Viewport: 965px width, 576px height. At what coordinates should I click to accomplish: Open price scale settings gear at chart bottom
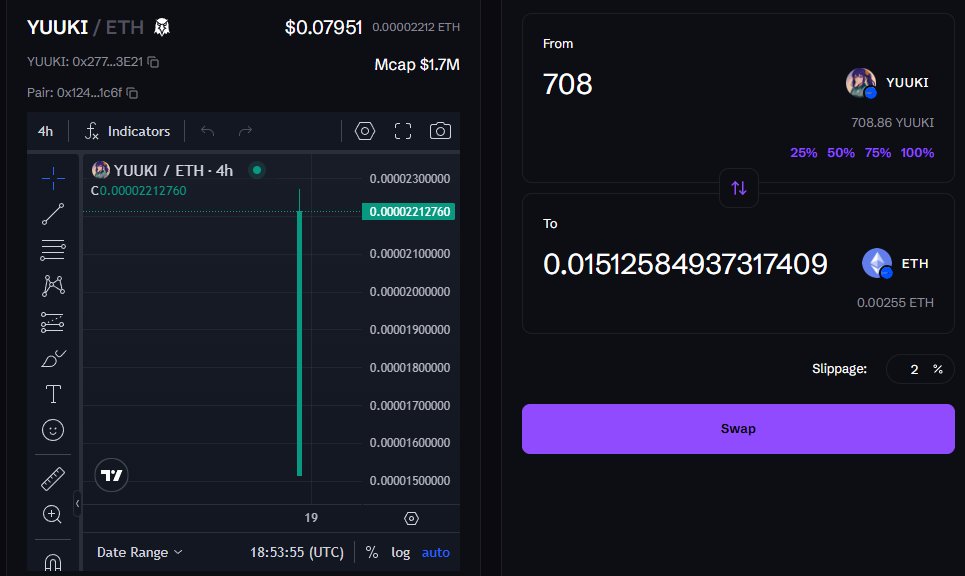point(411,519)
